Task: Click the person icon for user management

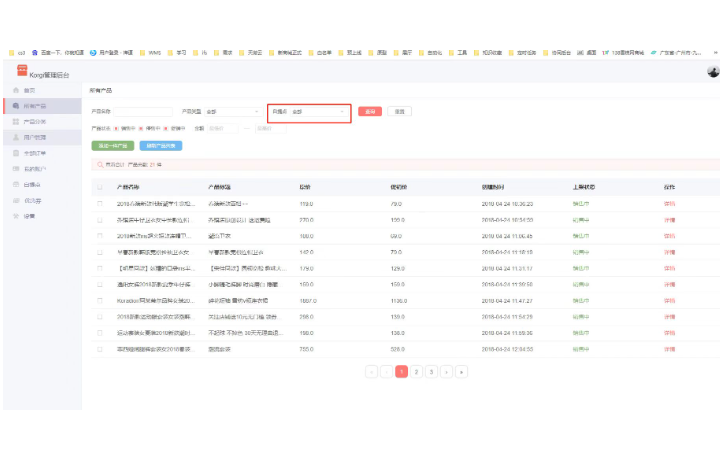Action: (x=16, y=136)
